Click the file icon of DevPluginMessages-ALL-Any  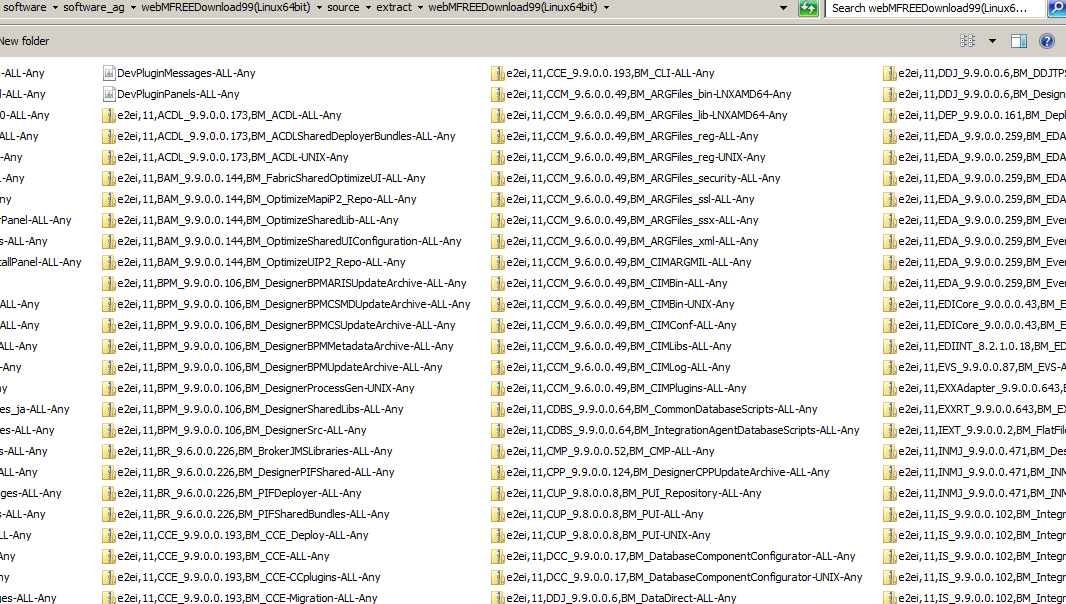point(108,73)
